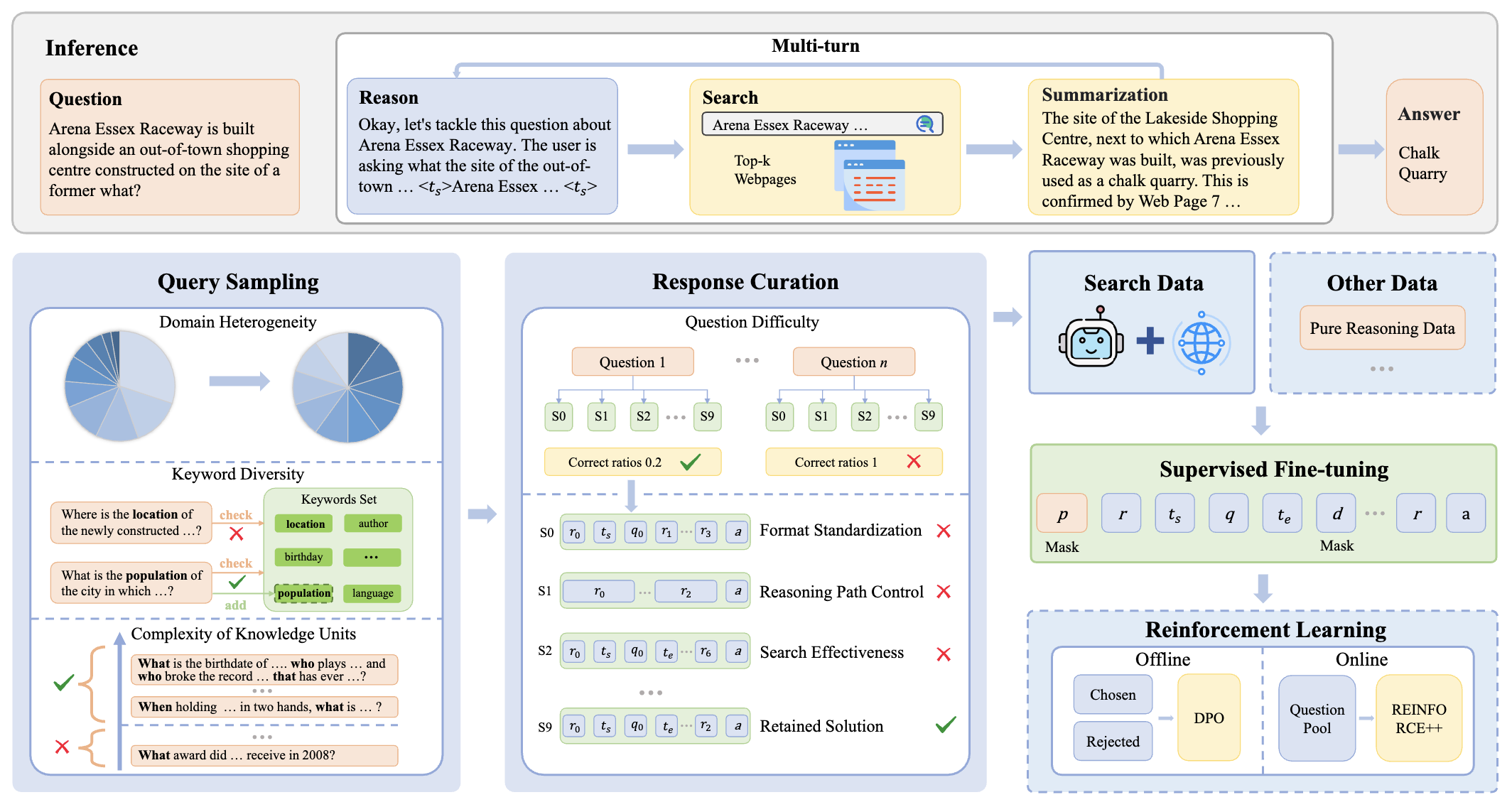1512x807 pixels.
Task: Click the Top-k Webpages document icon
Action: pyautogui.click(x=870, y=175)
